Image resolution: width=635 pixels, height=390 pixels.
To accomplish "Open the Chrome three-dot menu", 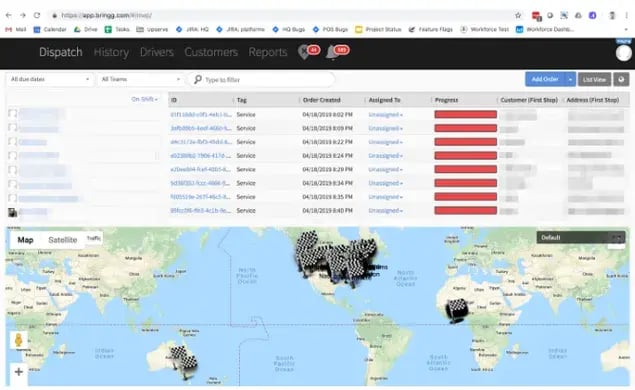I will click(626, 15).
